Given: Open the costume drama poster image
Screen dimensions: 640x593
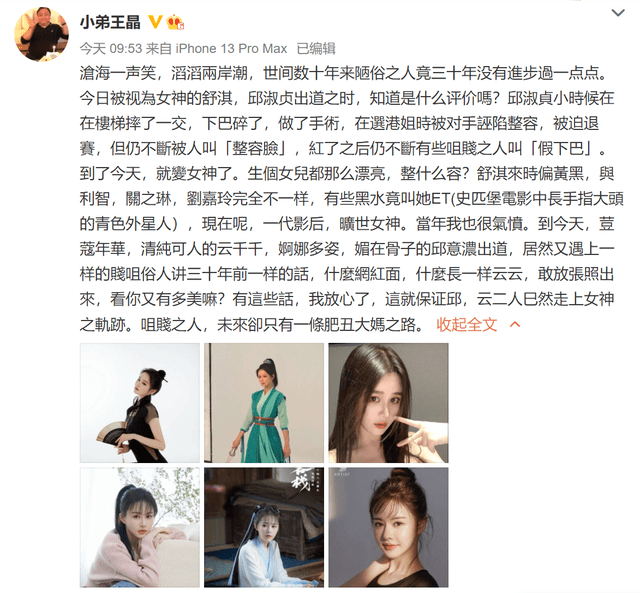Looking at the screenshot, I should (264, 527).
